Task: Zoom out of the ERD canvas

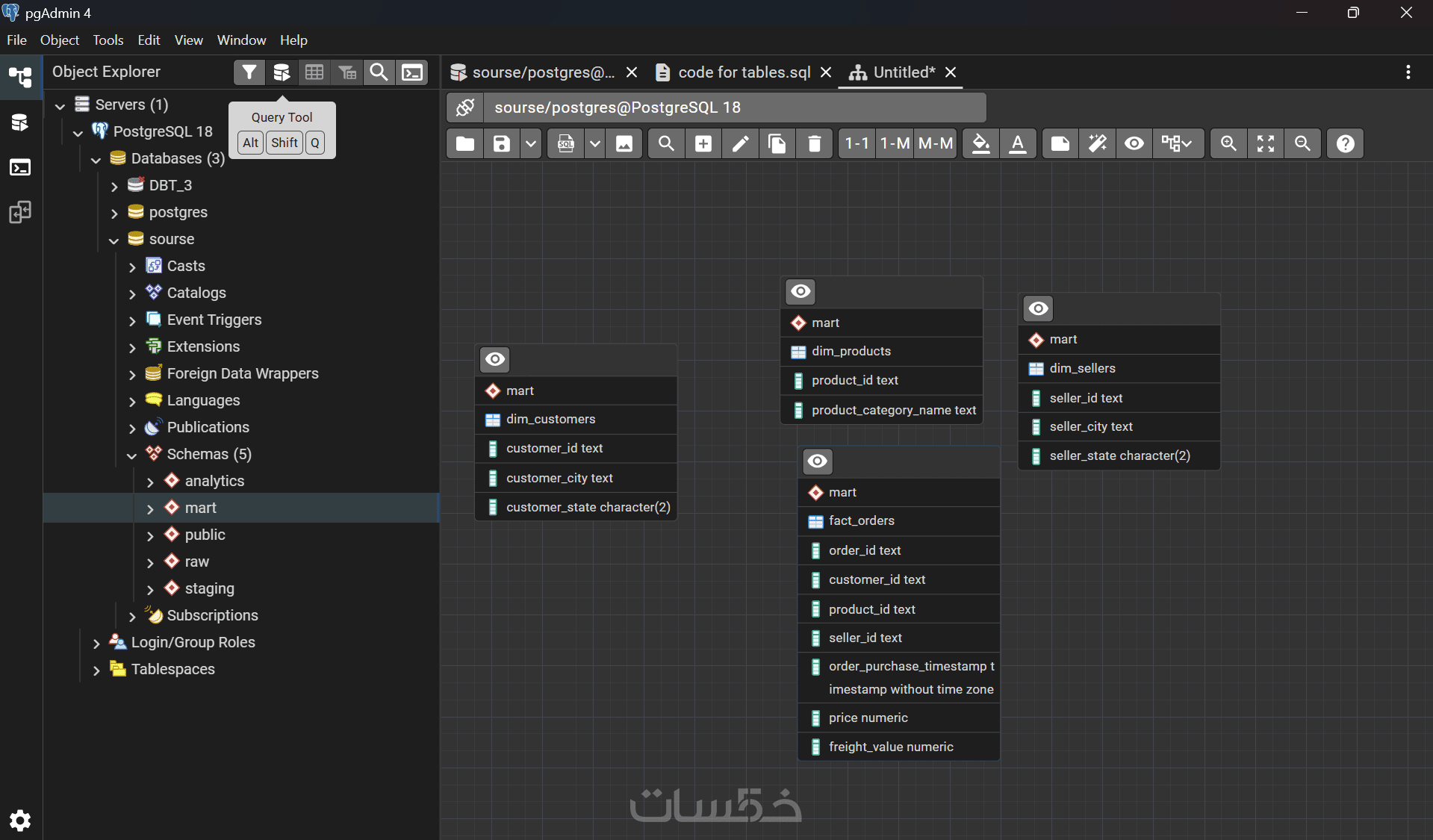Action: tap(1302, 143)
